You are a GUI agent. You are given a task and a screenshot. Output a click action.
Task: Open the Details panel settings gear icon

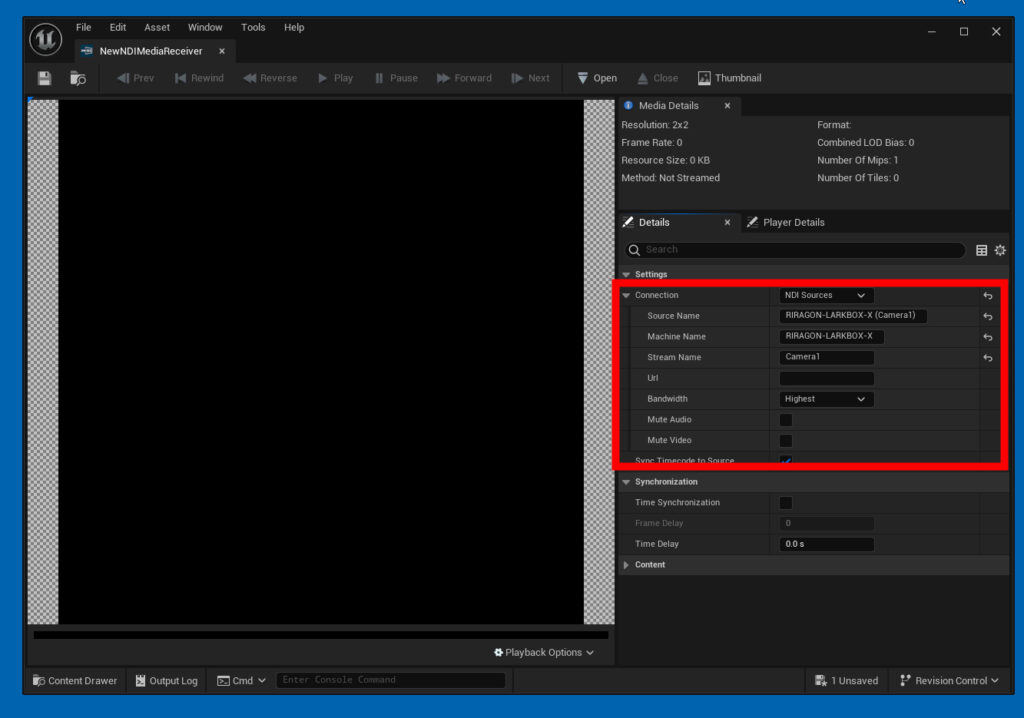point(1000,251)
